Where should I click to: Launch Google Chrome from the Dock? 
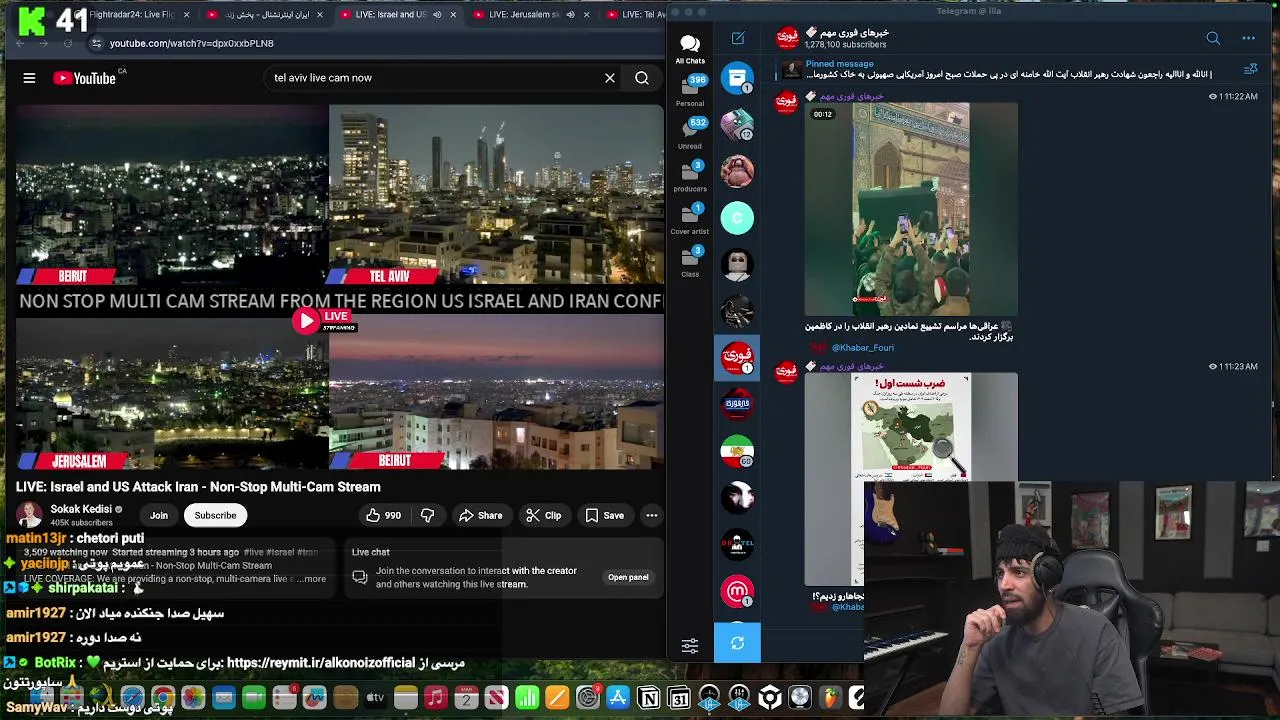point(163,698)
